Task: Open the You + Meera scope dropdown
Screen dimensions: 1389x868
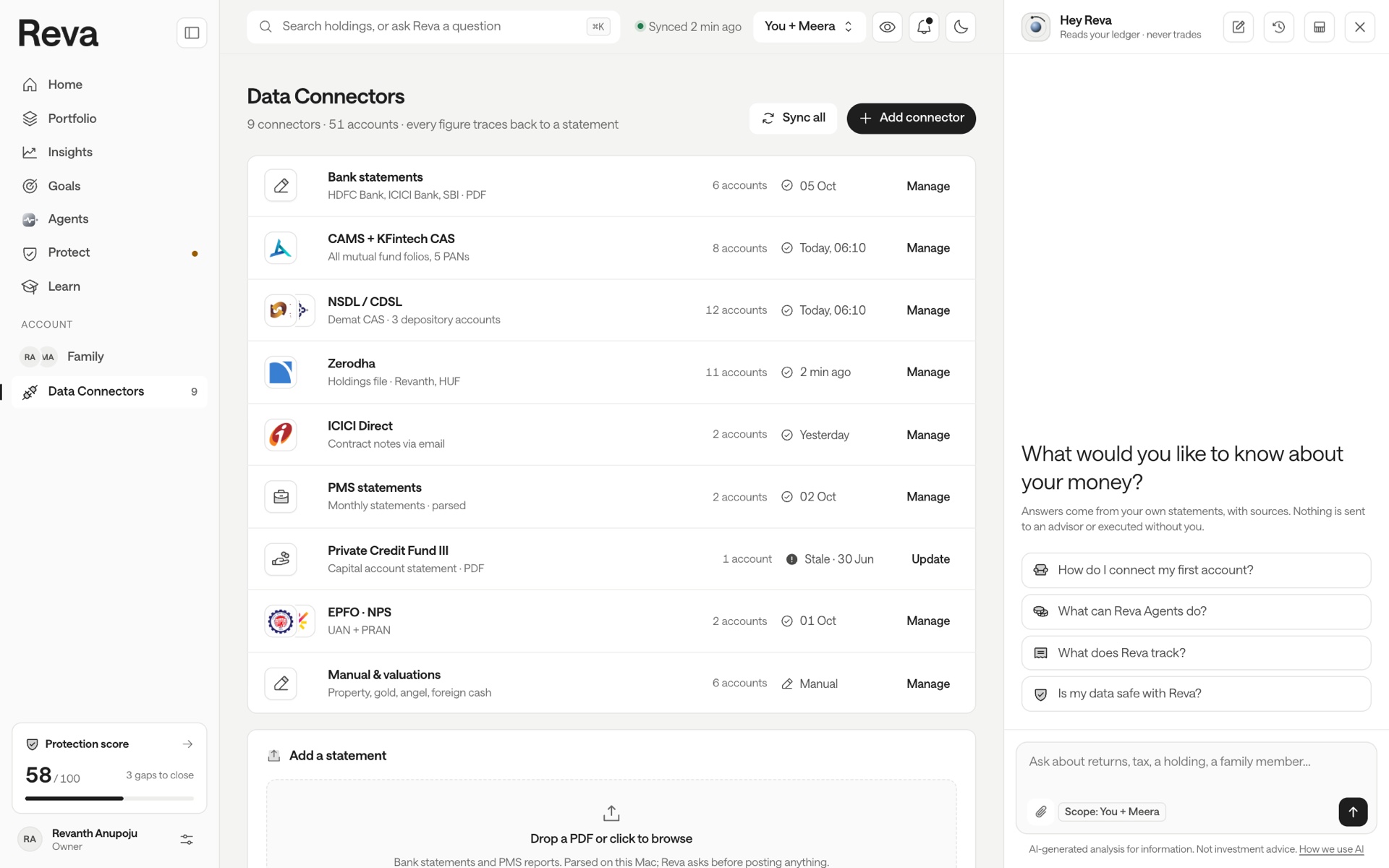Action: [810, 27]
